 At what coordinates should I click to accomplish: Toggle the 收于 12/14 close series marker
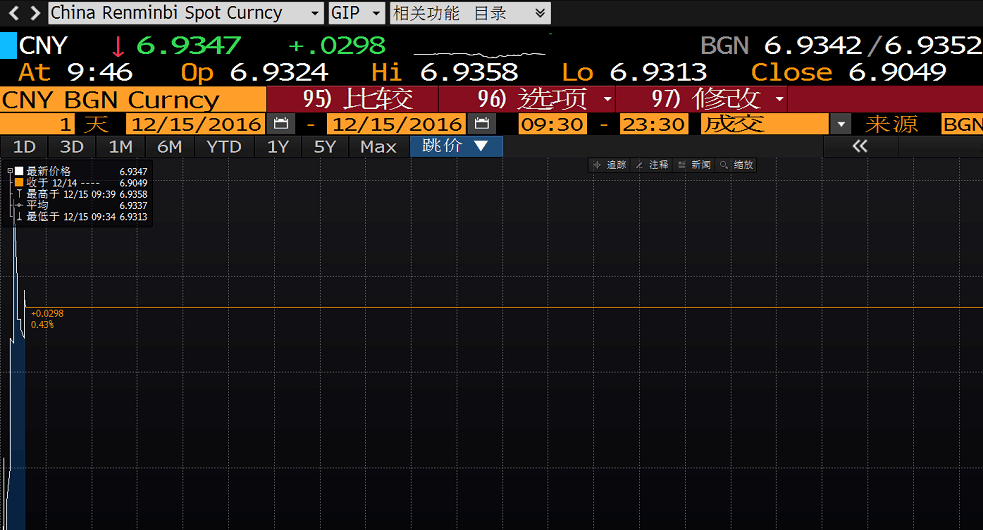[18, 183]
